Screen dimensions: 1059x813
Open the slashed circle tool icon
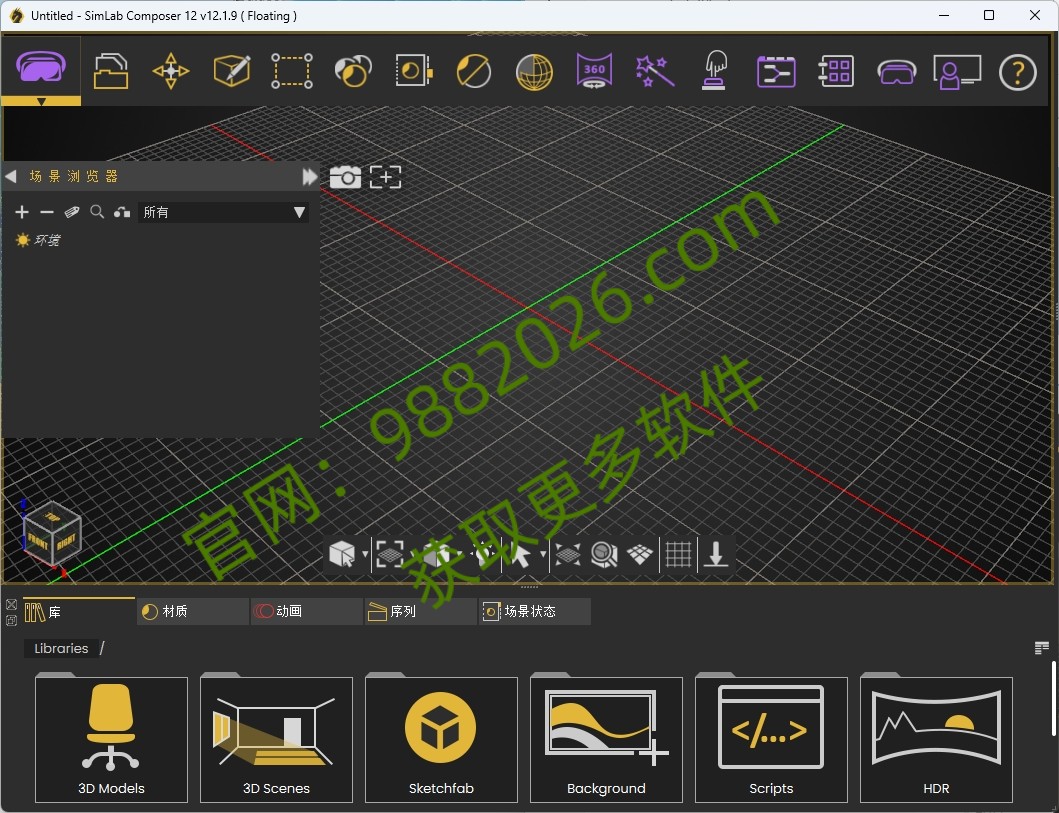tap(473, 71)
